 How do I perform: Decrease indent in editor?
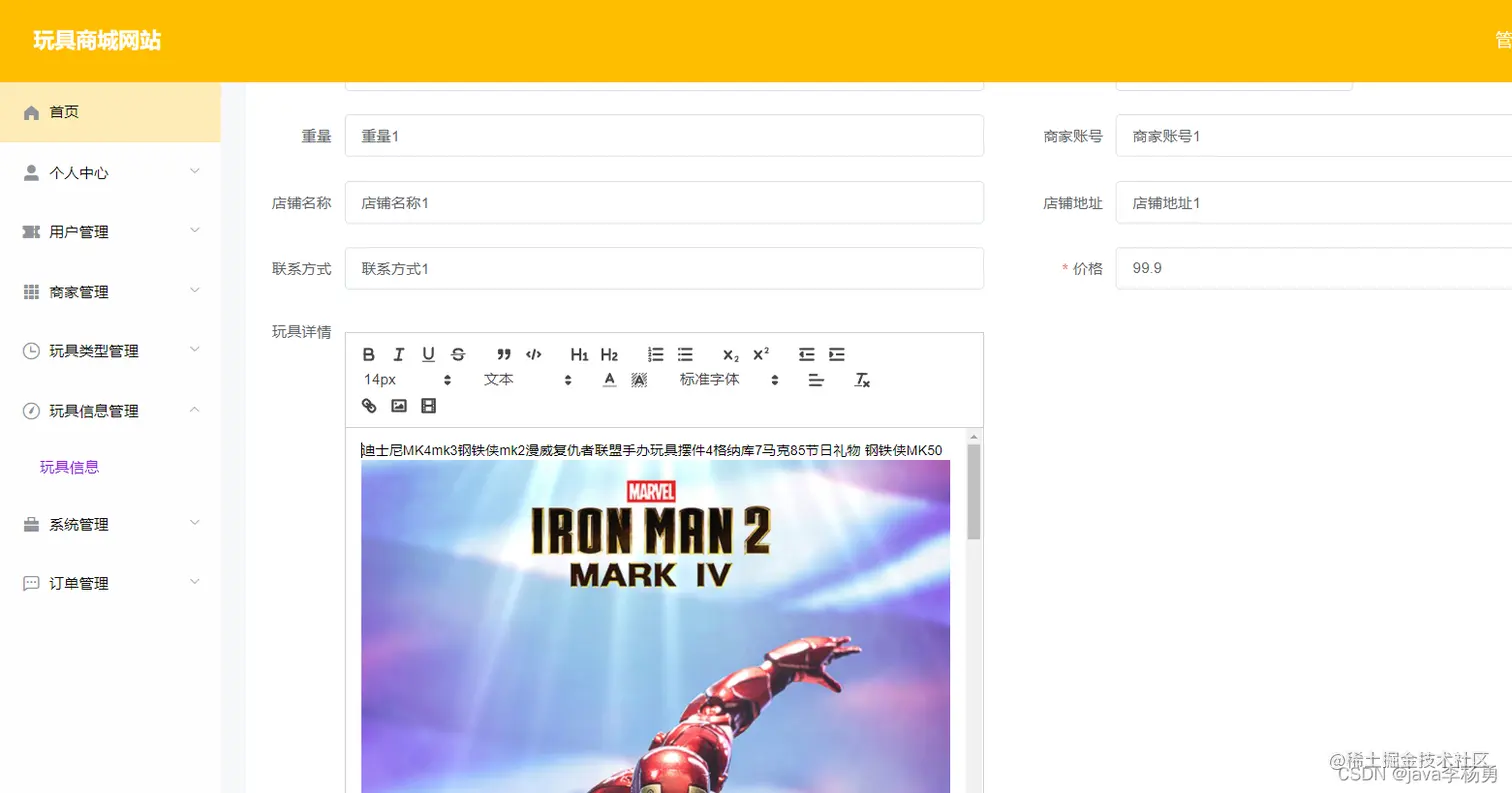pos(807,354)
